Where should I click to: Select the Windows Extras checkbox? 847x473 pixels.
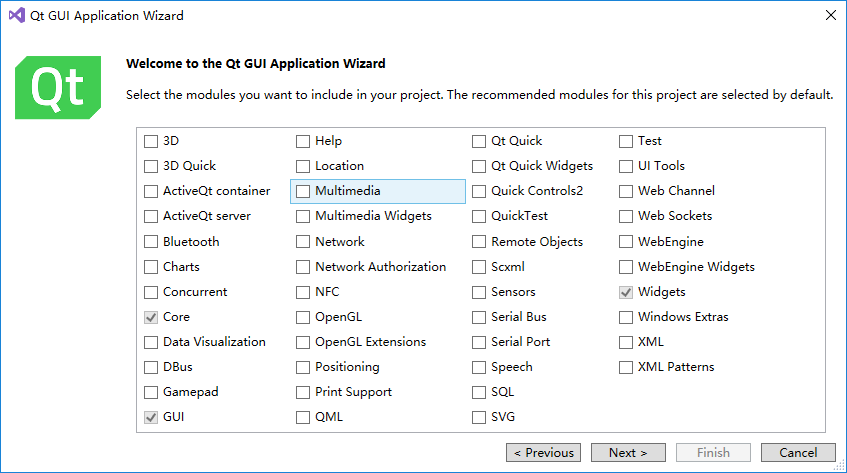tap(627, 317)
